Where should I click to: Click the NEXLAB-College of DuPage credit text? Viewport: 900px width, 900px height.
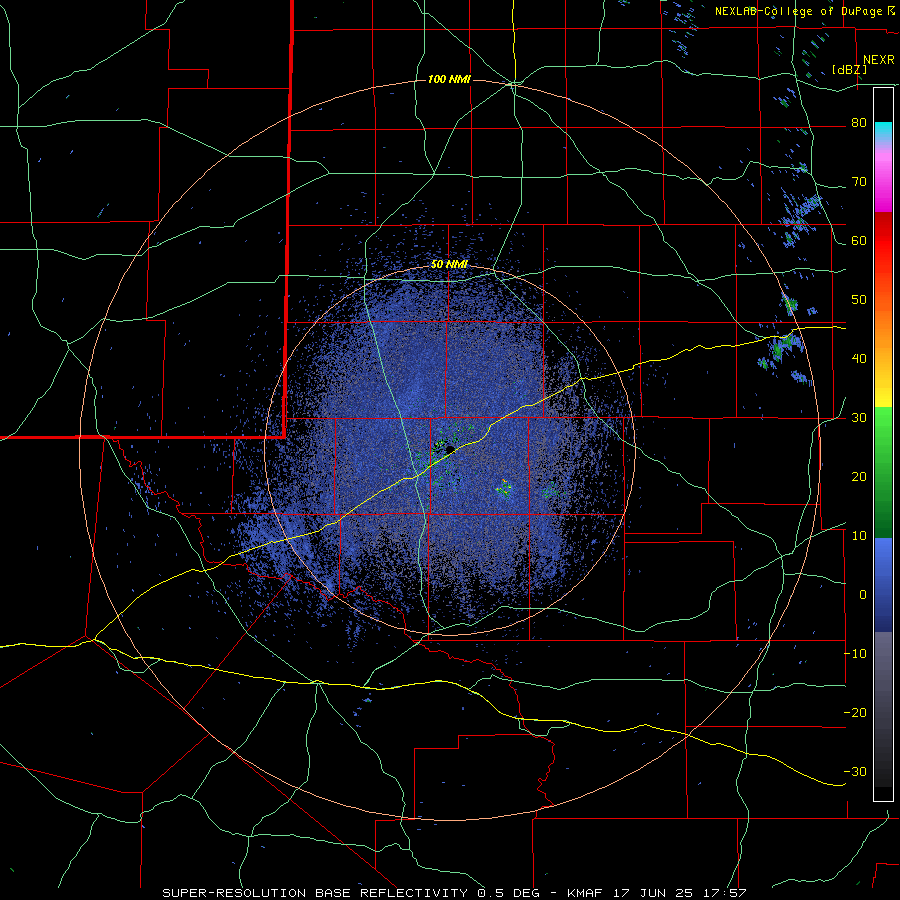pos(804,11)
